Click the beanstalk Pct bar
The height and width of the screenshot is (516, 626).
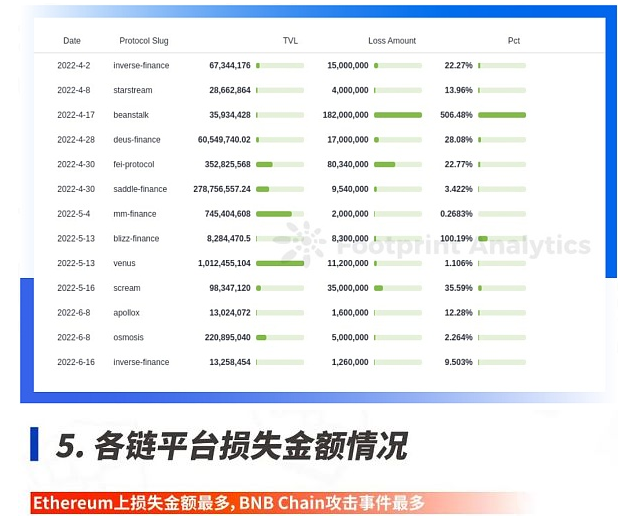pyautogui.click(x=502, y=115)
